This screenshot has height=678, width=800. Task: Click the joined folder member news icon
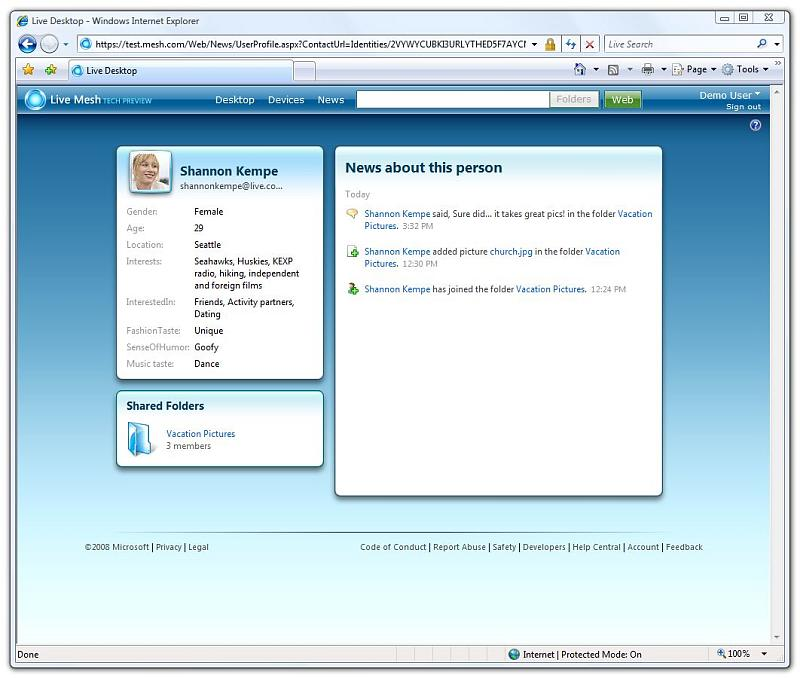(x=353, y=289)
